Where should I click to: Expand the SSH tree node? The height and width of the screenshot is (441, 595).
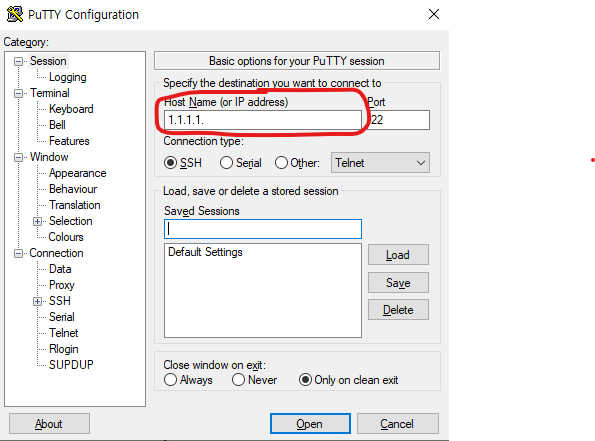tap(37, 301)
